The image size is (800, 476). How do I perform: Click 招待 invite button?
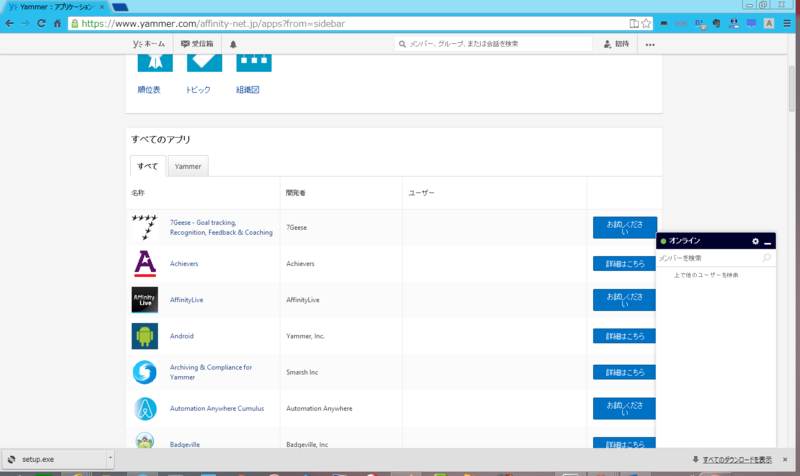point(616,44)
